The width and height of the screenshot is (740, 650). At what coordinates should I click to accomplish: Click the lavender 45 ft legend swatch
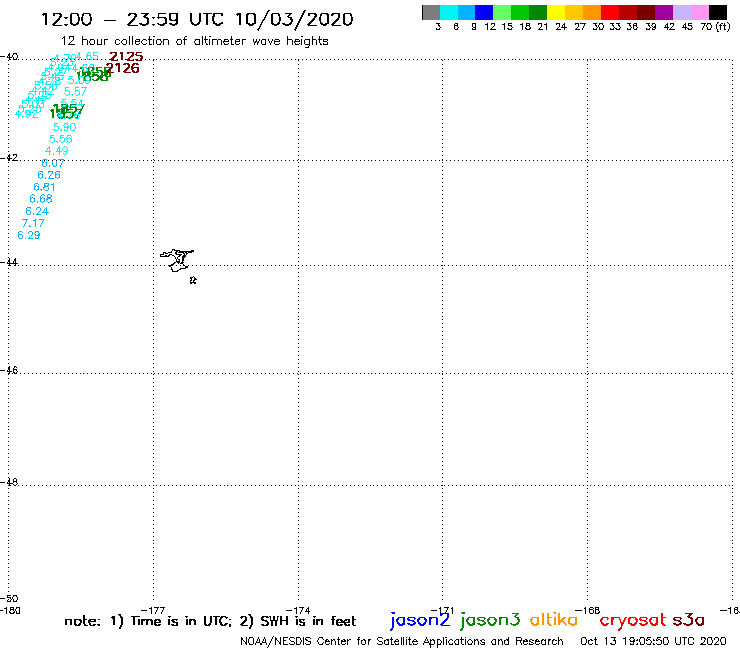click(681, 12)
